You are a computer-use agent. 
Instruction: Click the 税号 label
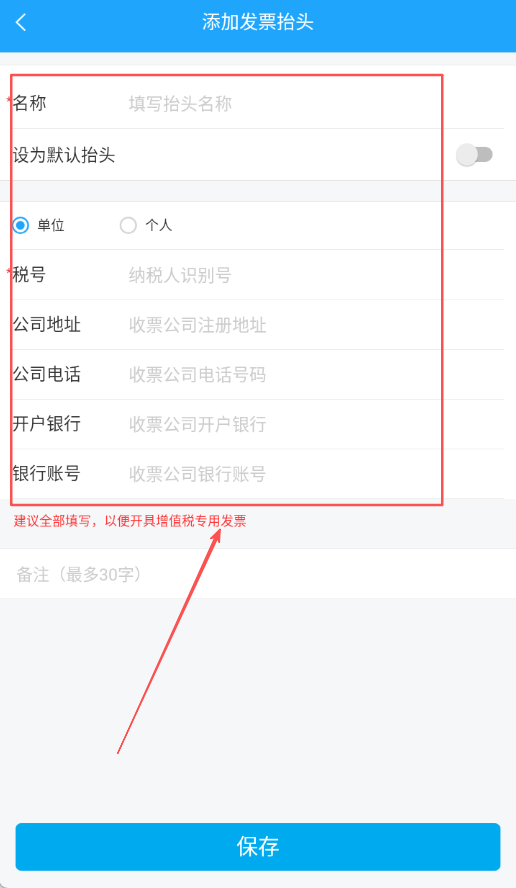click(x=29, y=275)
